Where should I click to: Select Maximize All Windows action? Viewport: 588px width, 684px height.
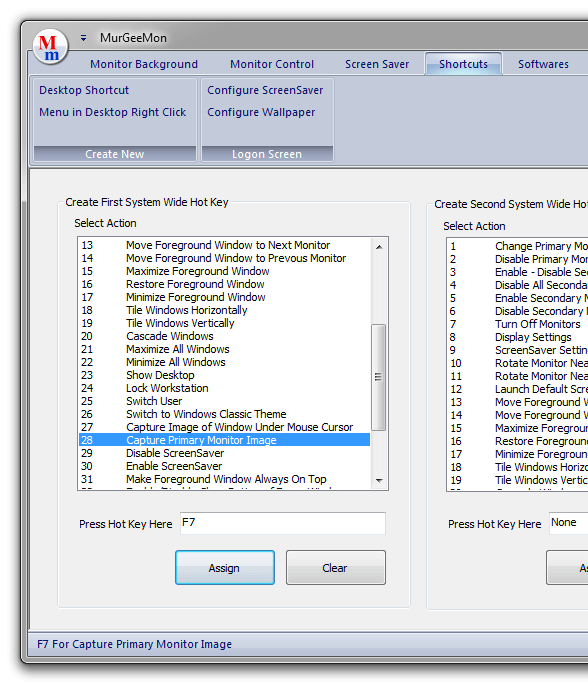[x=225, y=349]
